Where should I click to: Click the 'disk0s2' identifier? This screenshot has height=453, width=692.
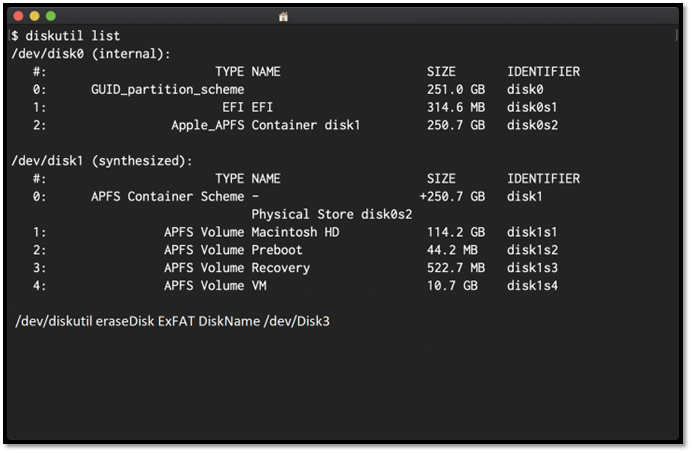[x=532, y=126]
